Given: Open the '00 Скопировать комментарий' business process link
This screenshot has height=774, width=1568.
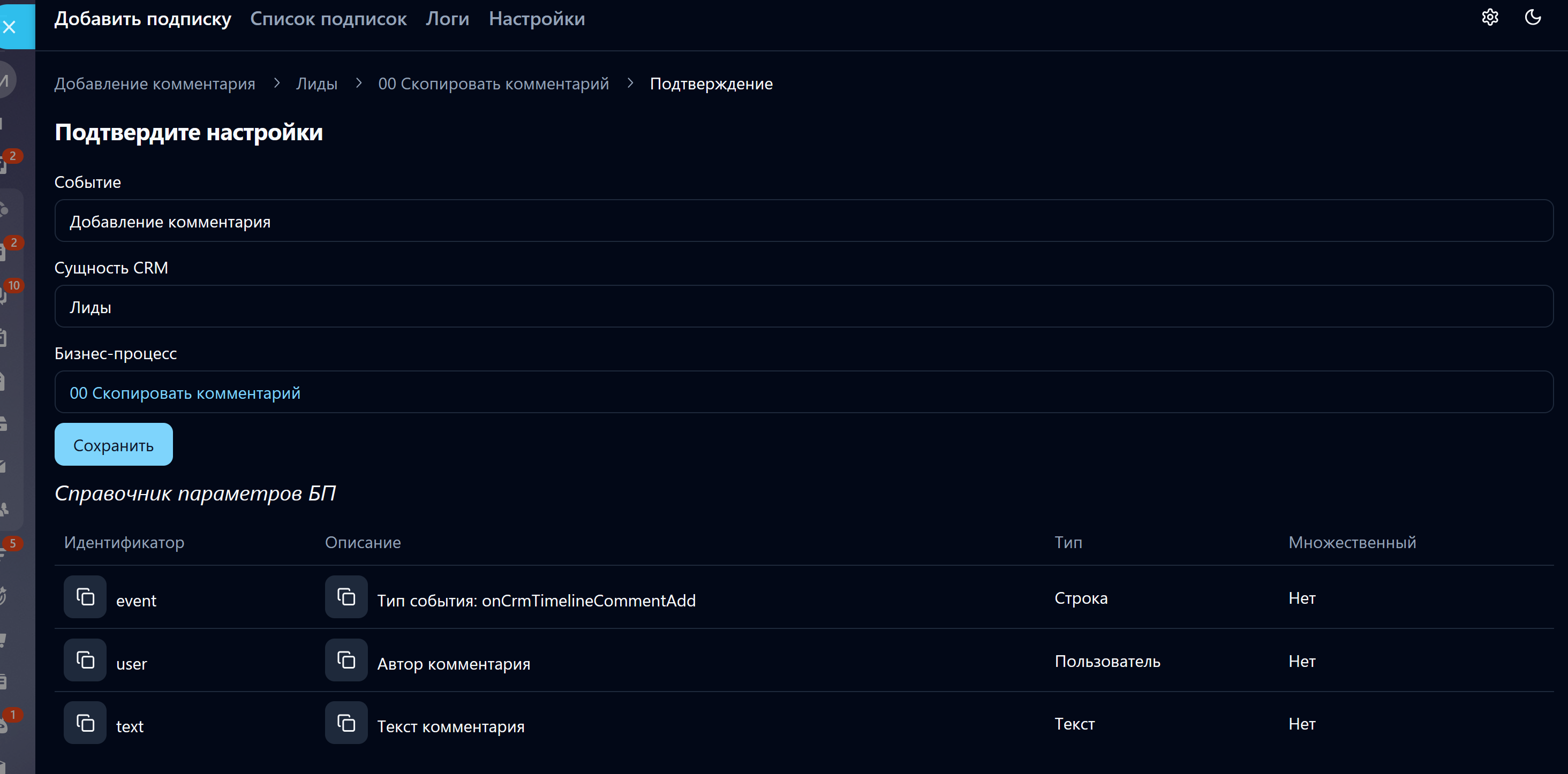Looking at the screenshot, I should click(x=184, y=393).
